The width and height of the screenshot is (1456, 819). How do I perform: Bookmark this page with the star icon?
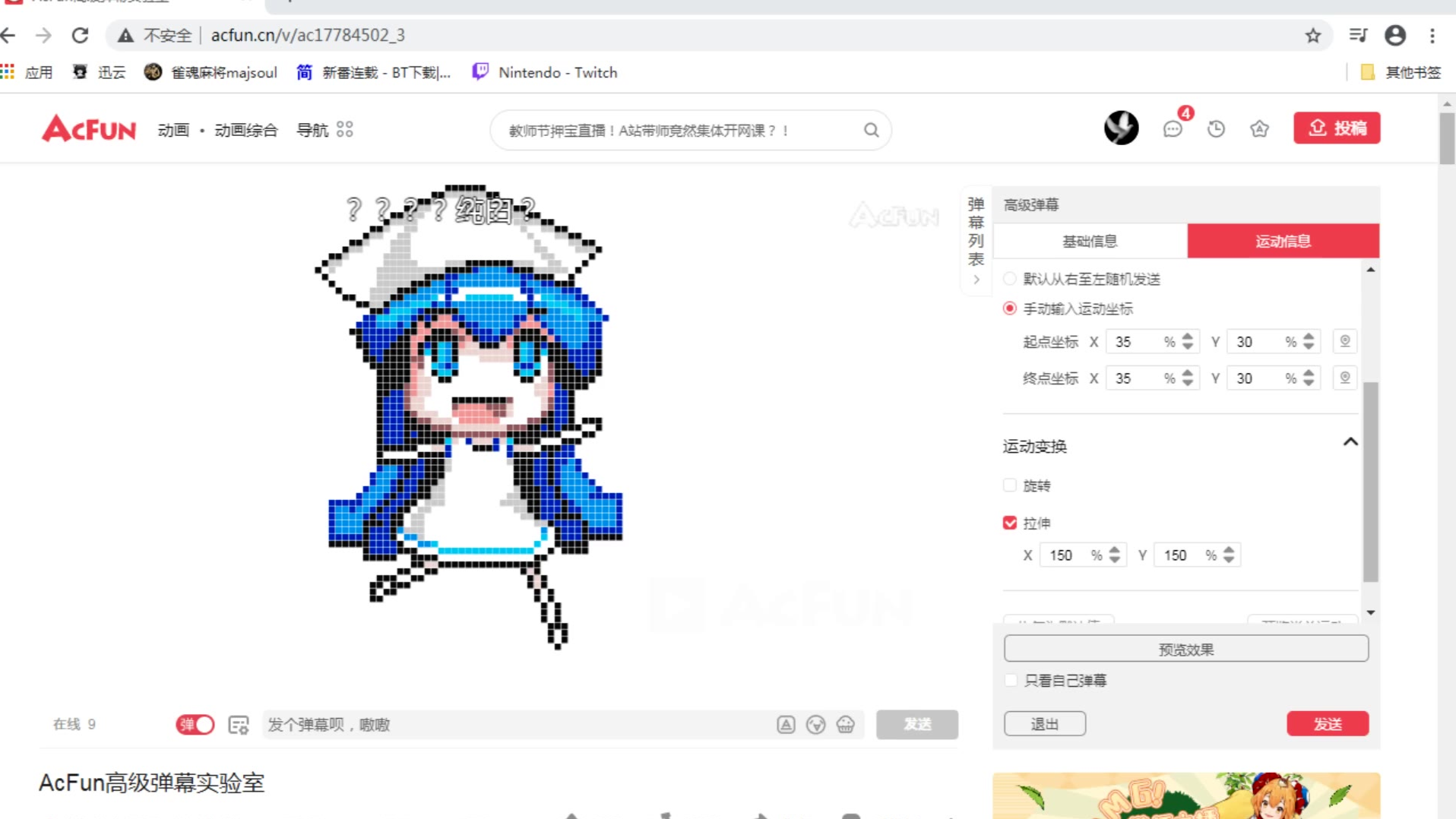(x=1312, y=35)
